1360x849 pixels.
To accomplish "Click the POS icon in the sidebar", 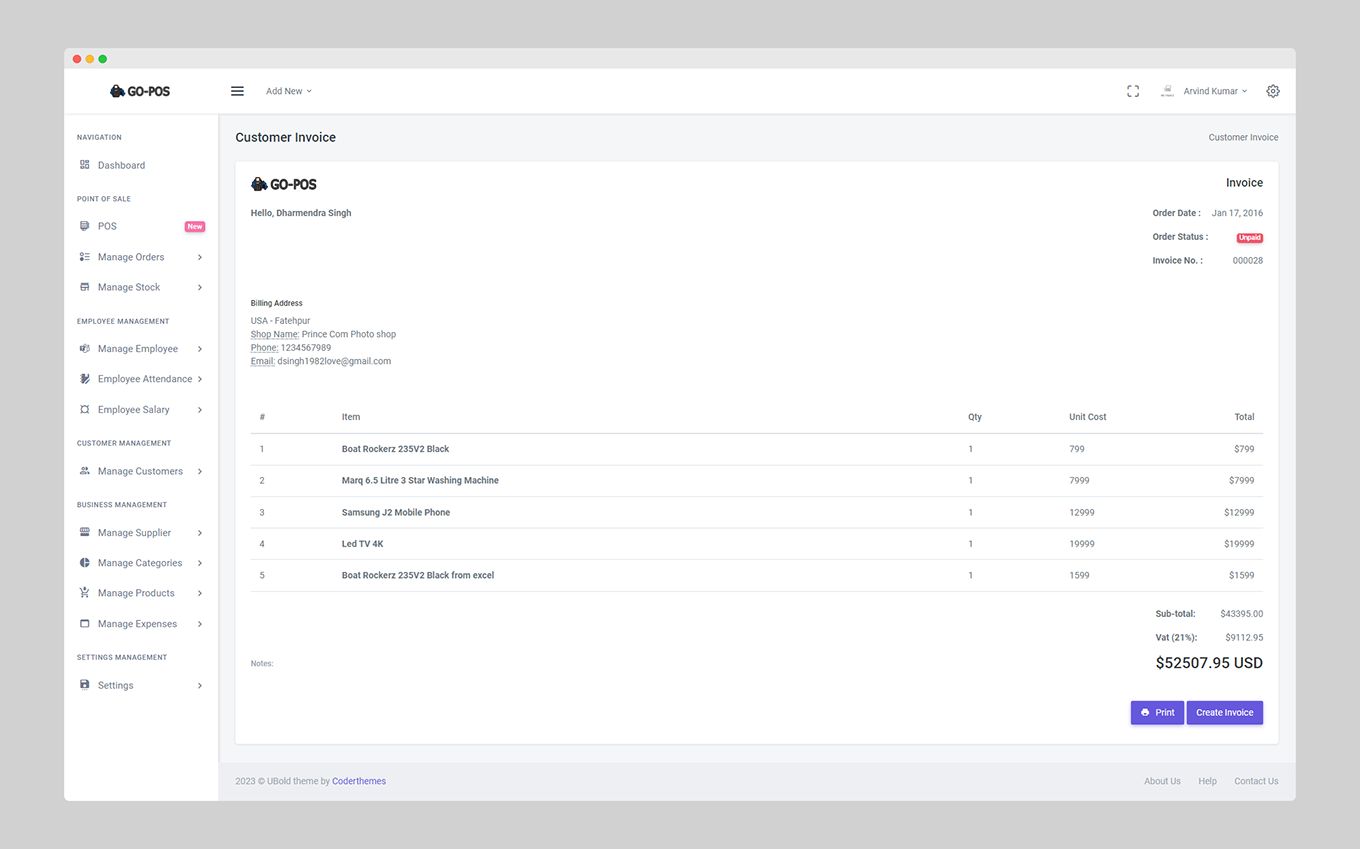I will pyautogui.click(x=85, y=226).
